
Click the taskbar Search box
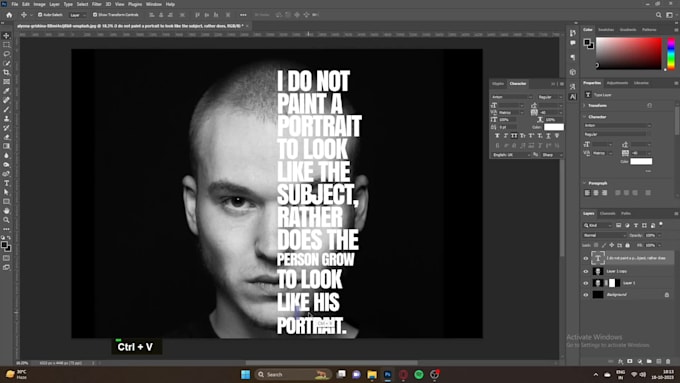click(293, 374)
